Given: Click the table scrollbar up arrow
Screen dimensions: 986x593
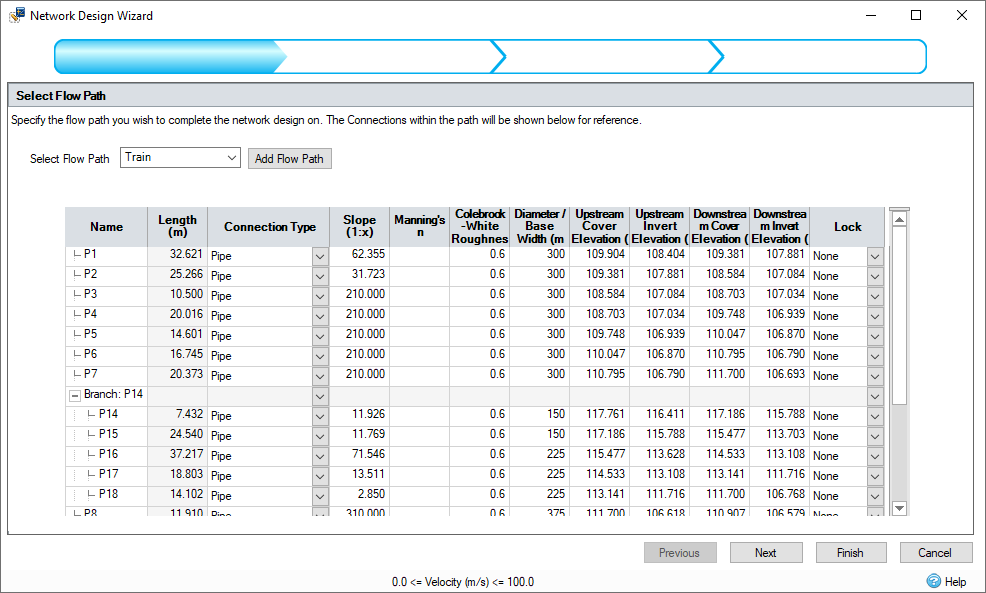Looking at the screenshot, I should pos(900,219).
